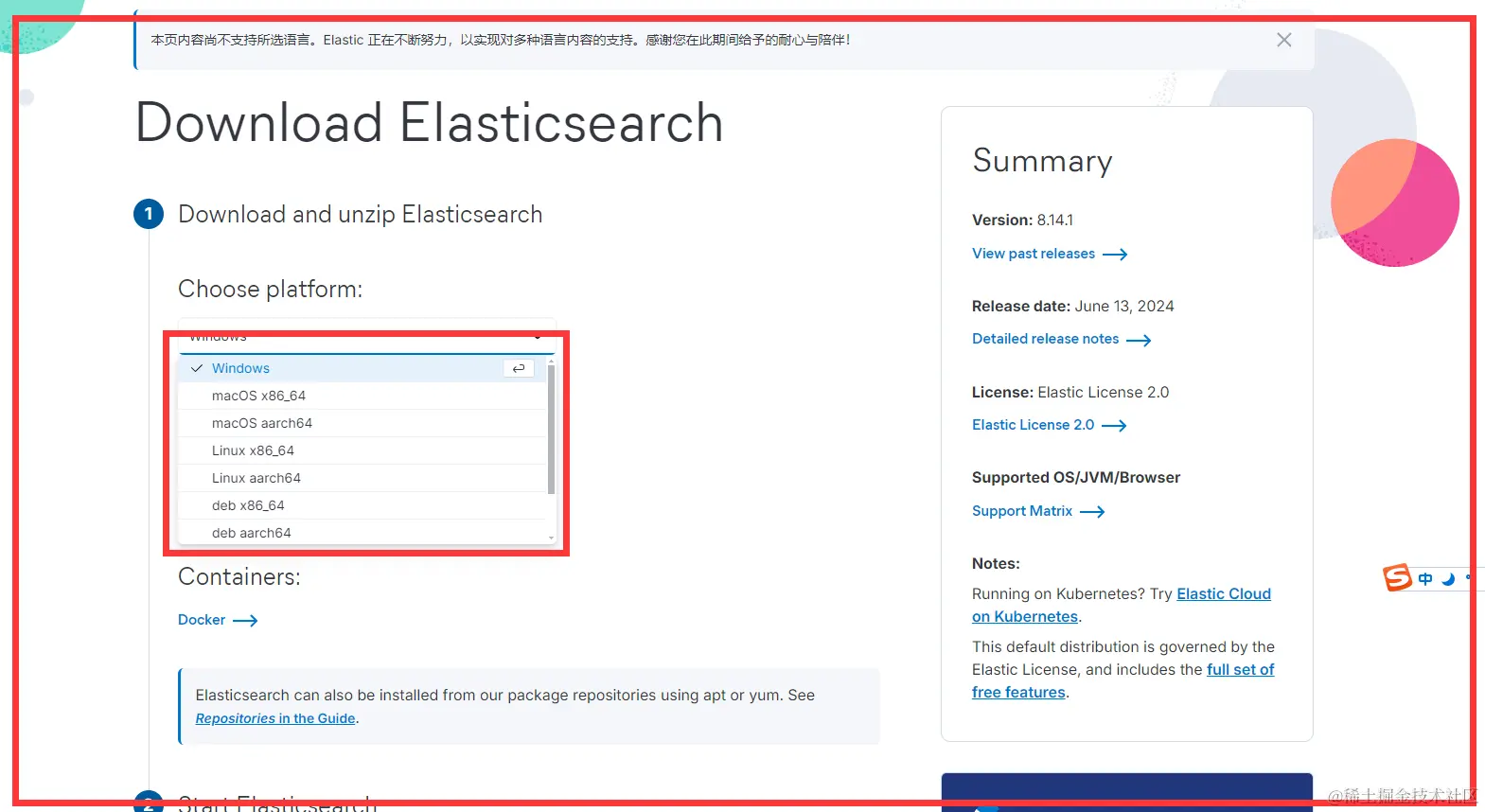
Task: Click the step 1 number badge
Action: [x=149, y=214]
